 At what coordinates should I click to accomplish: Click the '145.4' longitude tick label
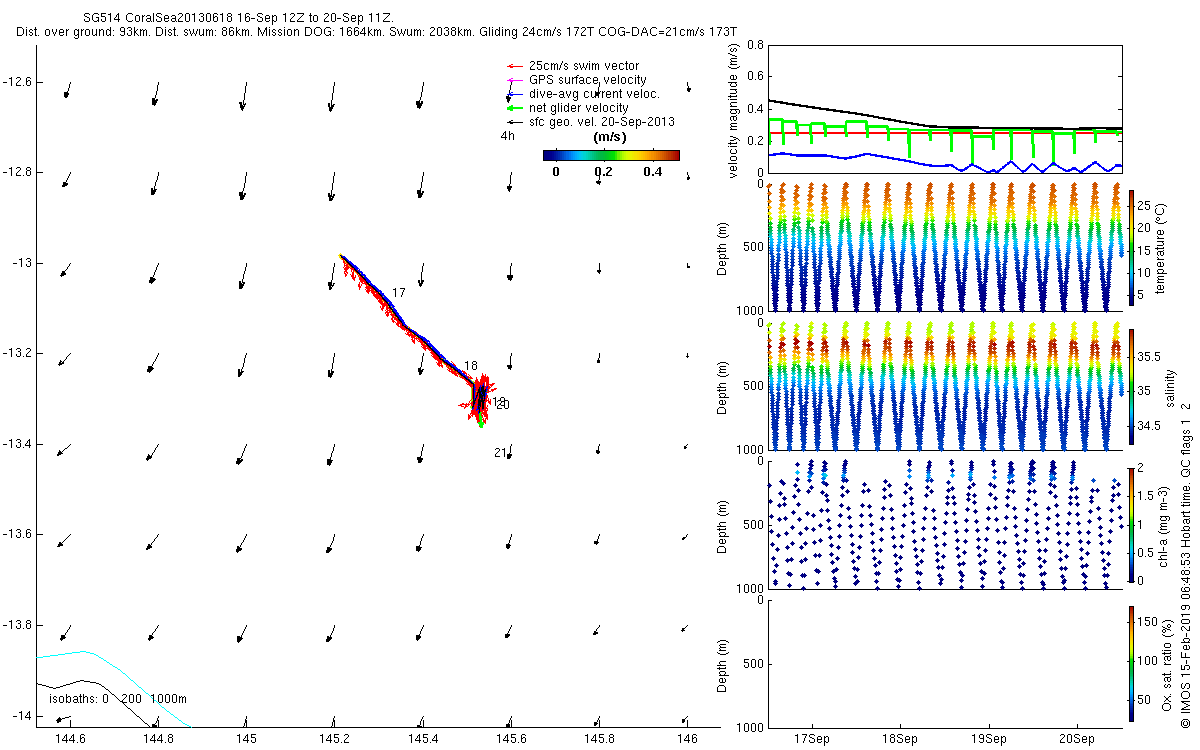422,738
